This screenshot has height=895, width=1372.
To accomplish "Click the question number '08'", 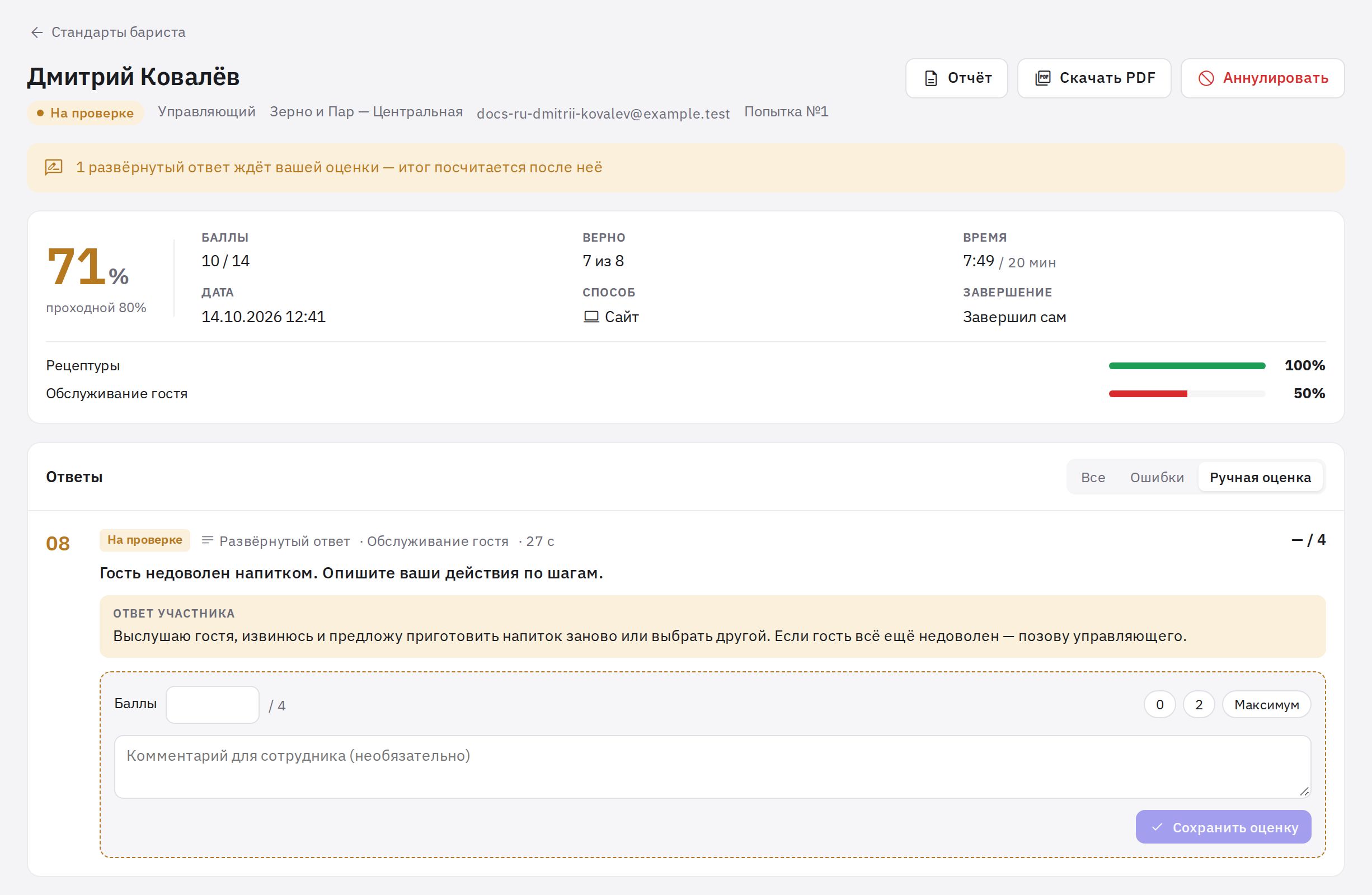I will [x=58, y=544].
